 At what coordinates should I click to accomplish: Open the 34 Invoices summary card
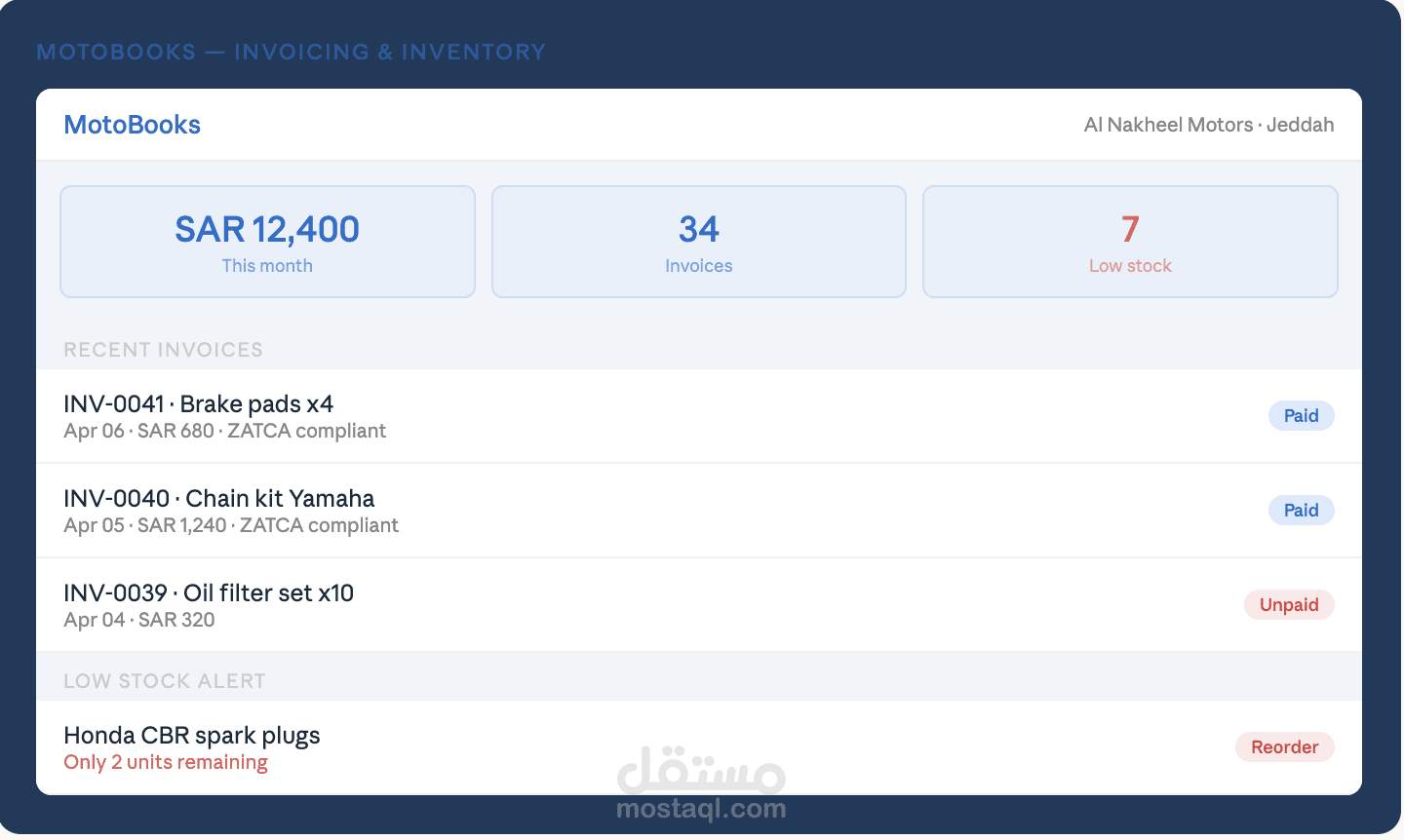point(698,241)
